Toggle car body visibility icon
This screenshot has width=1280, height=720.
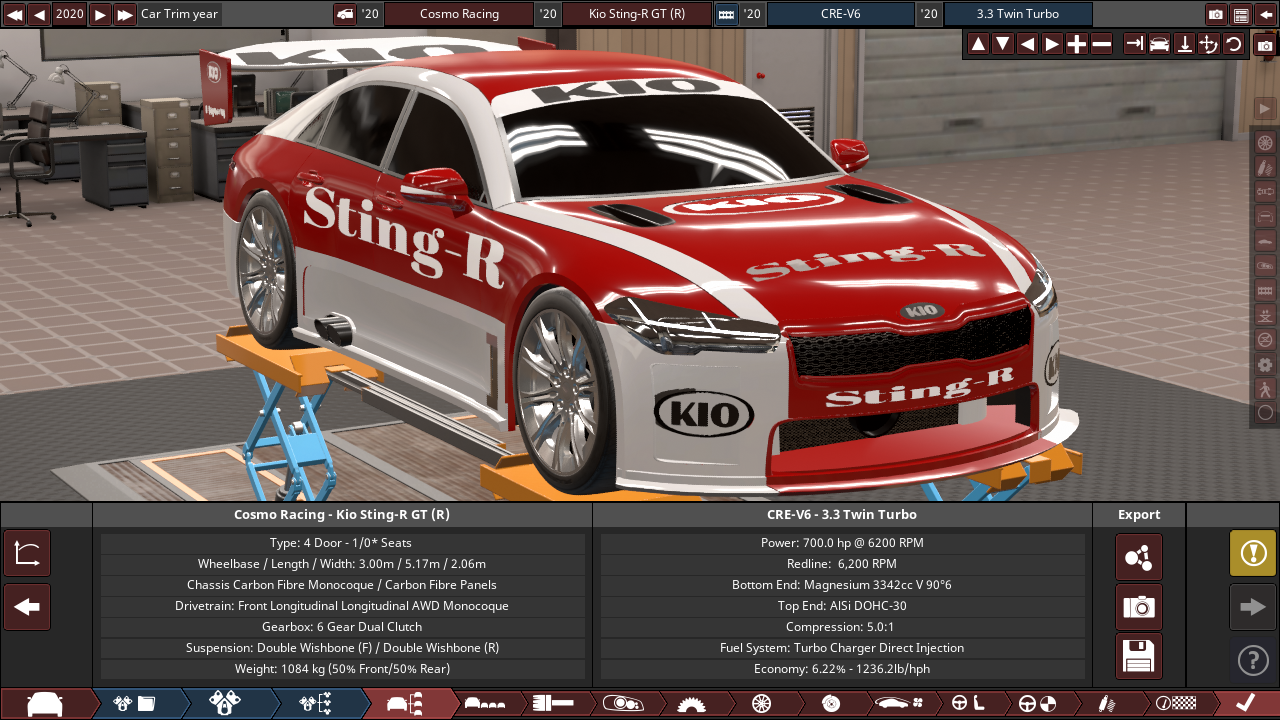(x=1265, y=240)
